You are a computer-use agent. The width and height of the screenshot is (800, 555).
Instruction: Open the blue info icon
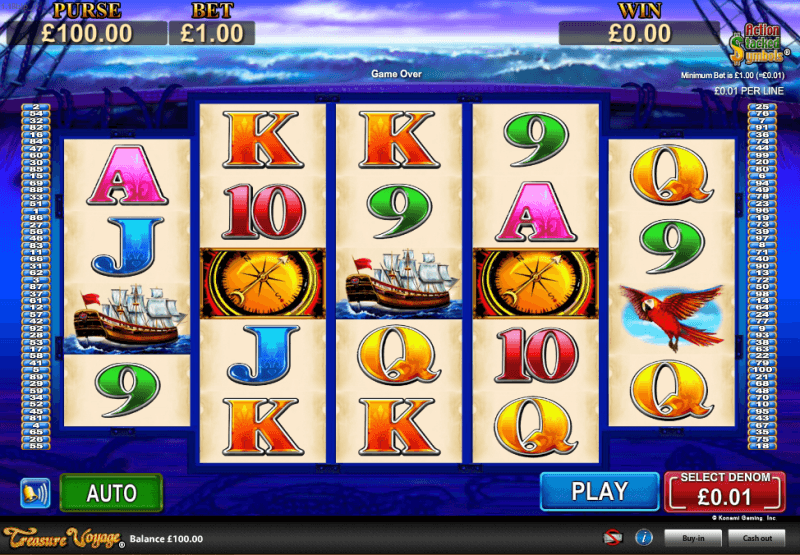click(644, 538)
